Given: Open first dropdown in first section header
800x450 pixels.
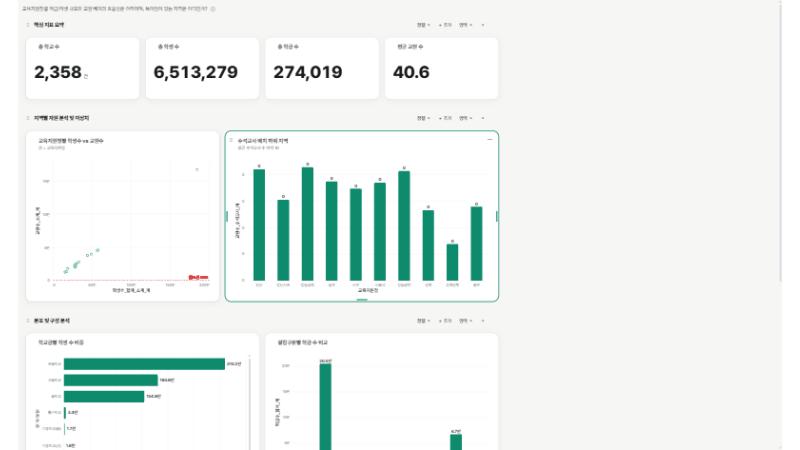Looking at the screenshot, I should (x=423, y=24).
